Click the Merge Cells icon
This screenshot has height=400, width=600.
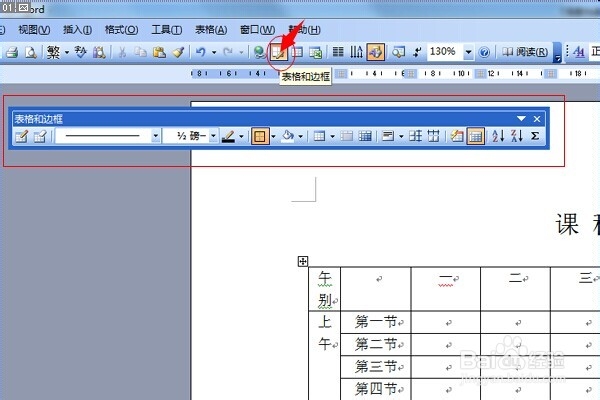347,136
